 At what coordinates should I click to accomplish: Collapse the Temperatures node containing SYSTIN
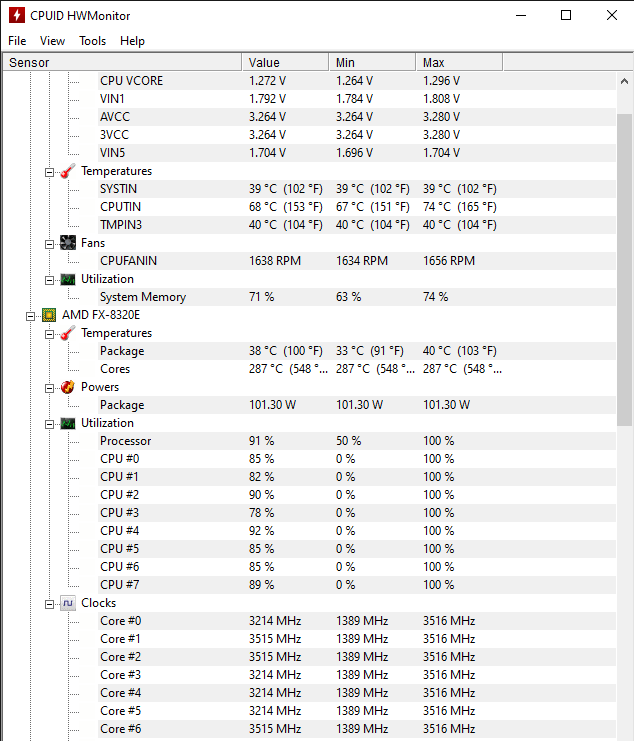tap(49, 172)
